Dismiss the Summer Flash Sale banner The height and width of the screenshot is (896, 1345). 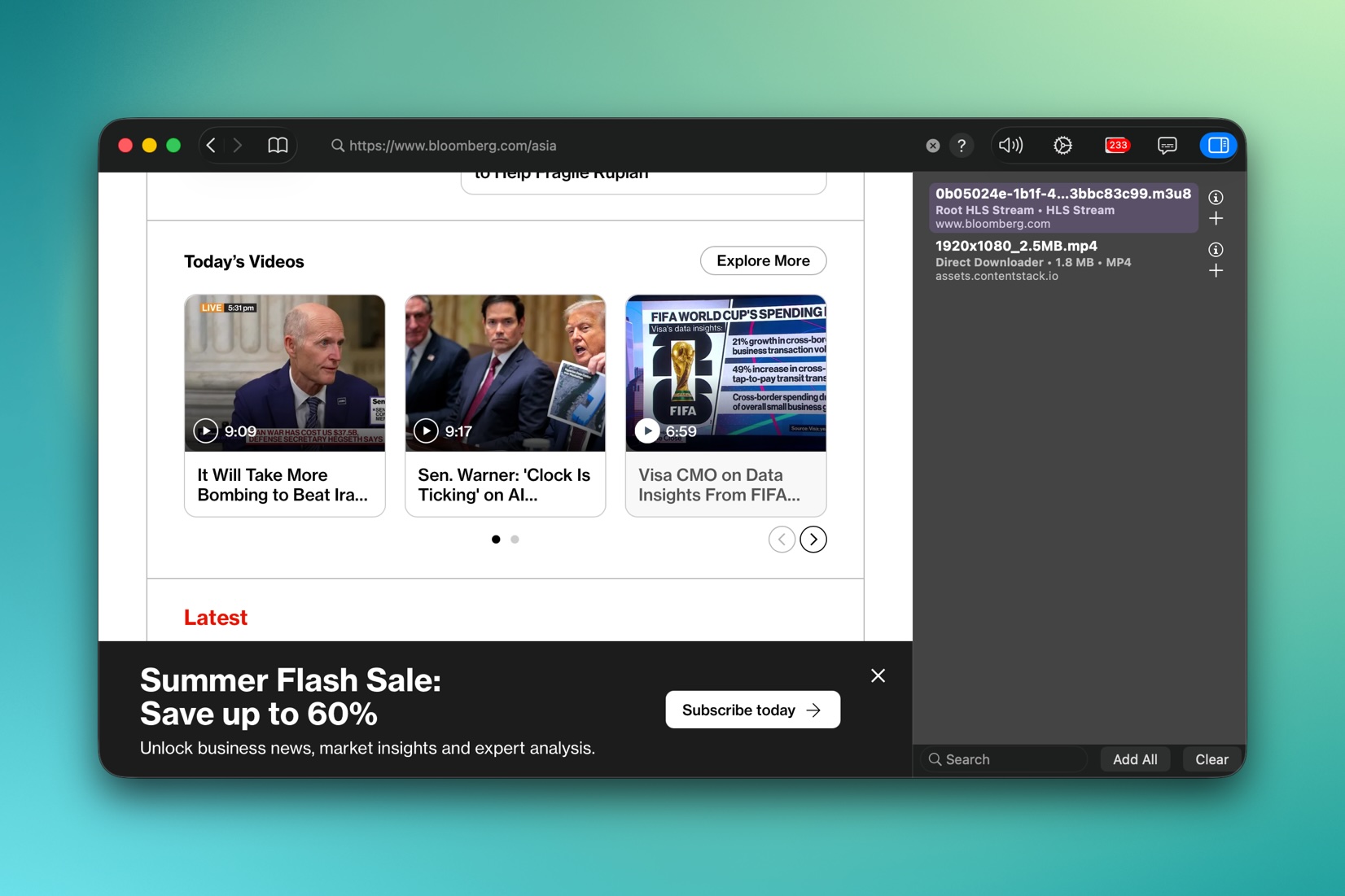878,676
